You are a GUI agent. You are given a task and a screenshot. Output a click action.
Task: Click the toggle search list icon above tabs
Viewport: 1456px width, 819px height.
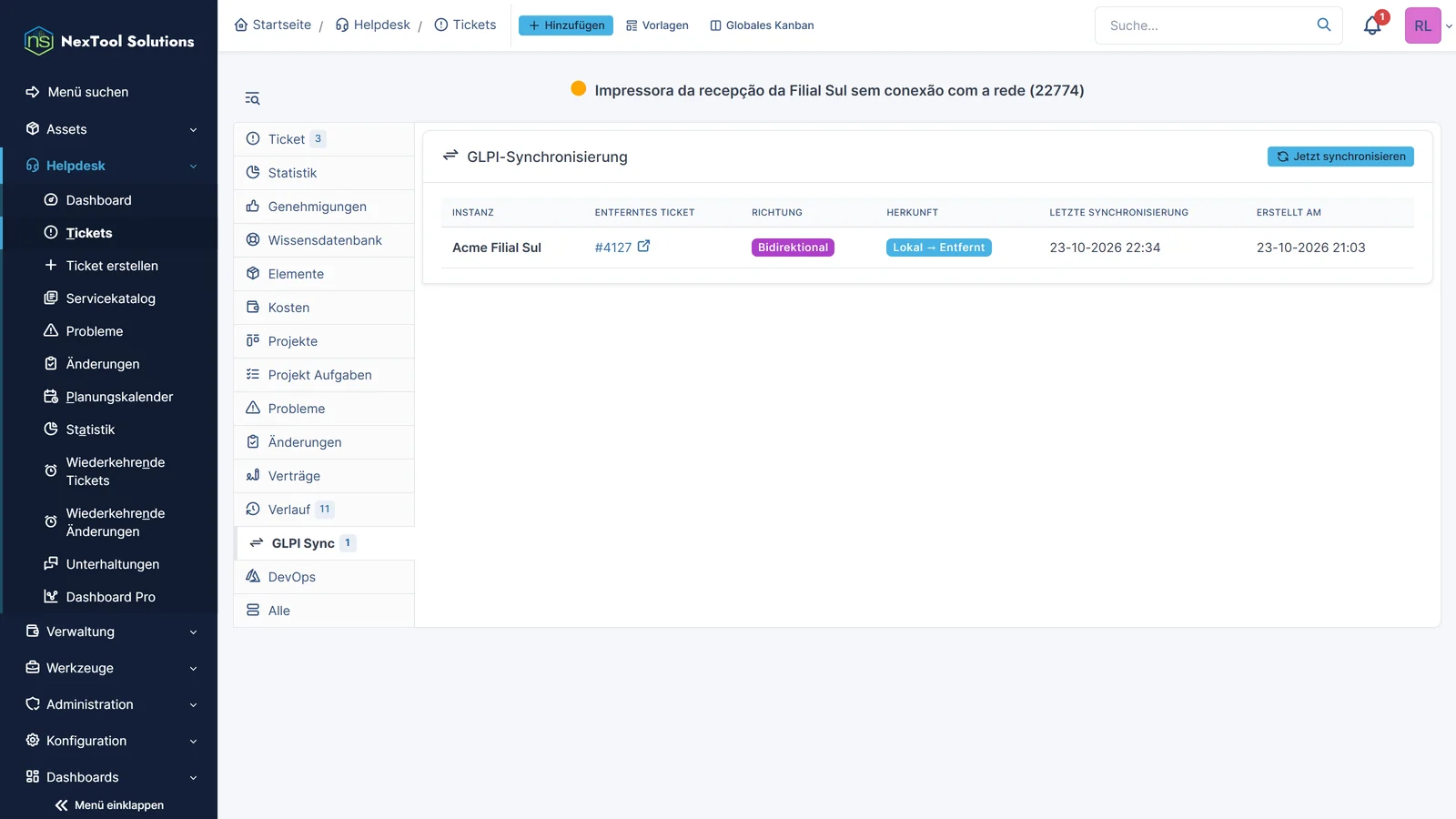(252, 98)
